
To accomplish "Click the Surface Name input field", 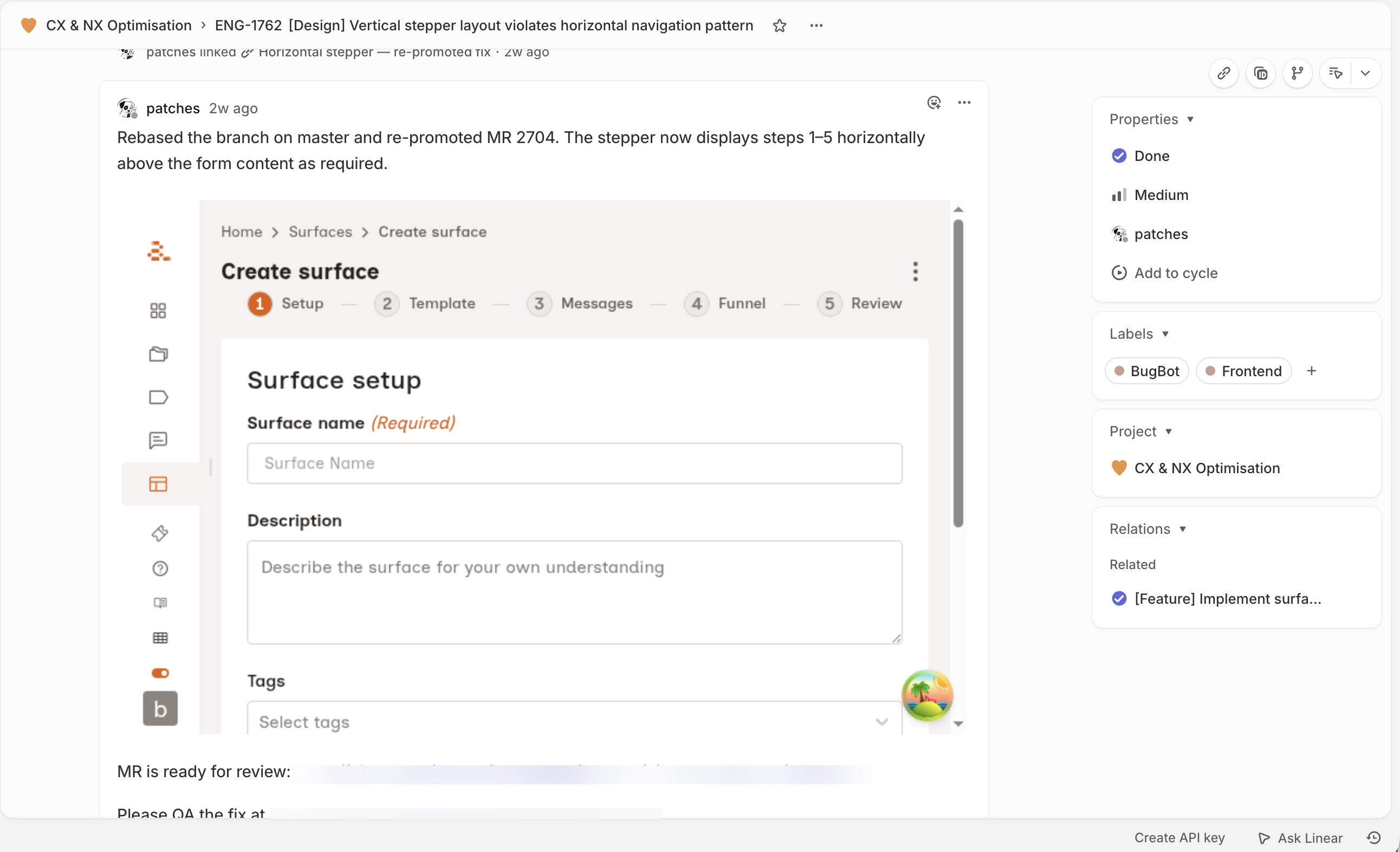I will click(x=574, y=463).
